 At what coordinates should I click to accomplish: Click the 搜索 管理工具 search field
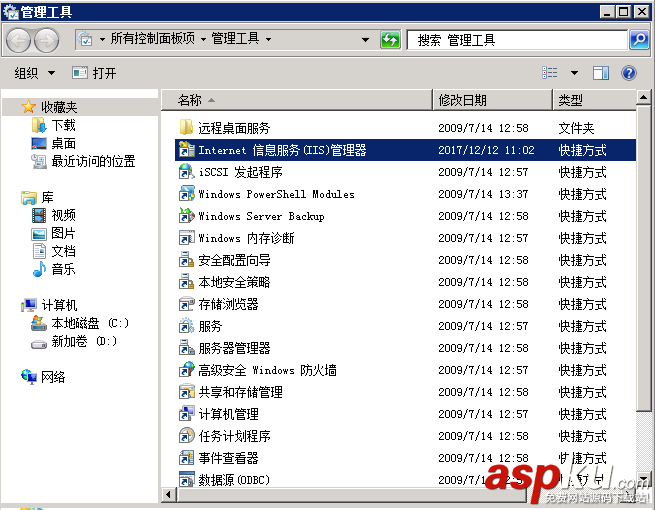tap(515, 40)
